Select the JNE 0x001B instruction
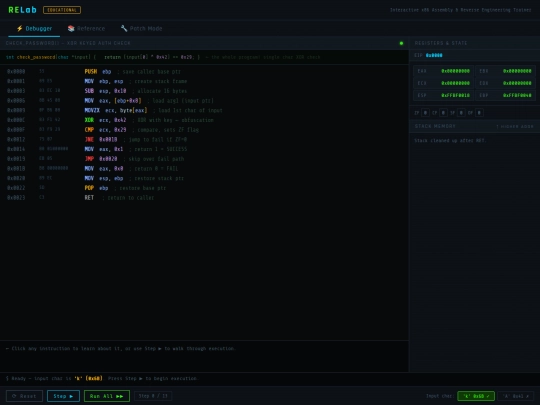The width and height of the screenshot is (540, 405). (204, 139)
